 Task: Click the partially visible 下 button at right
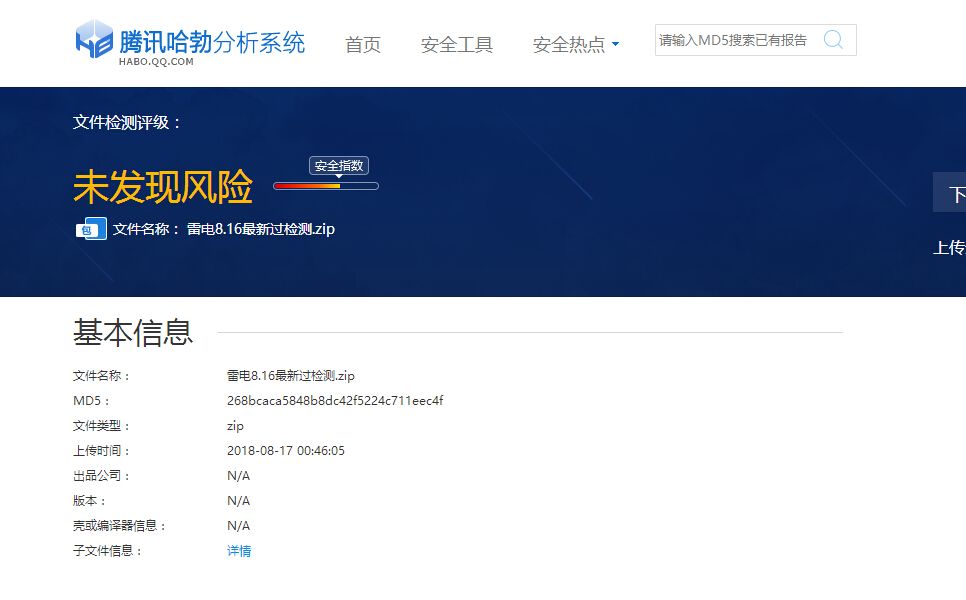click(950, 192)
